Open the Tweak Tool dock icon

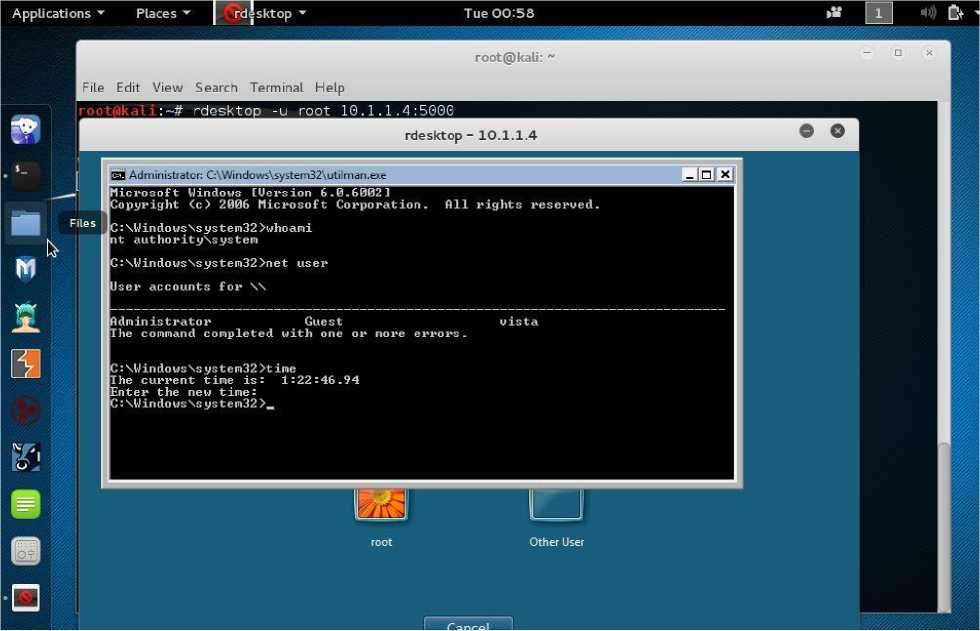26,551
